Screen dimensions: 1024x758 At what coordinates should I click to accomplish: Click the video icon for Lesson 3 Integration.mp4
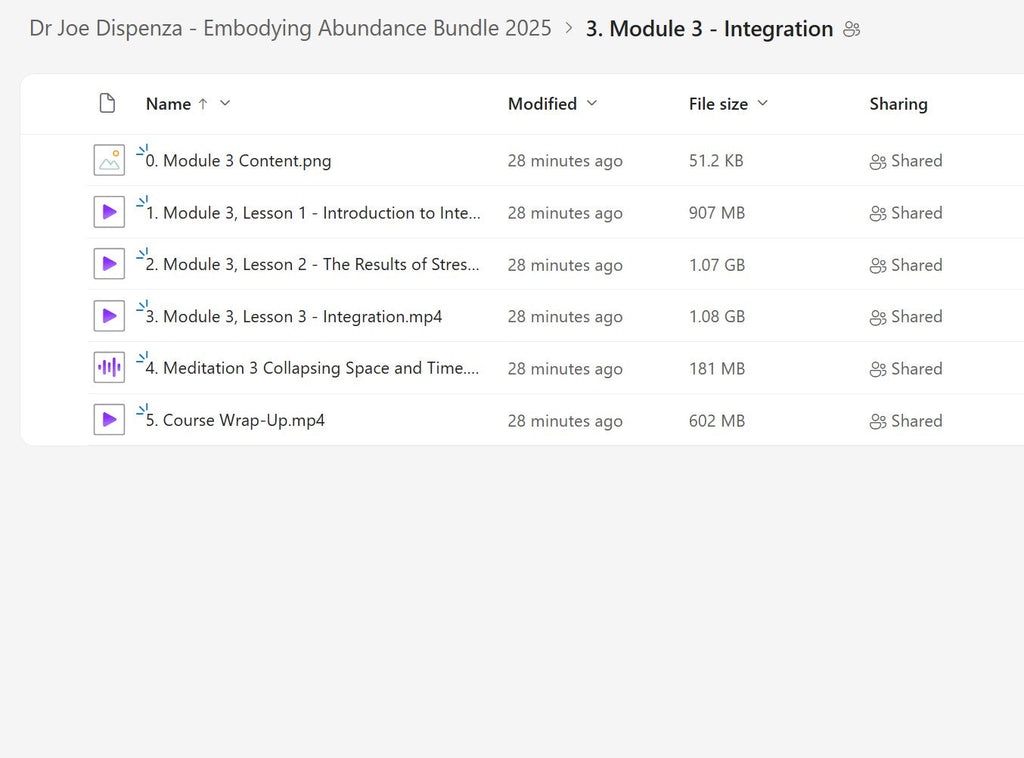pos(109,316)
